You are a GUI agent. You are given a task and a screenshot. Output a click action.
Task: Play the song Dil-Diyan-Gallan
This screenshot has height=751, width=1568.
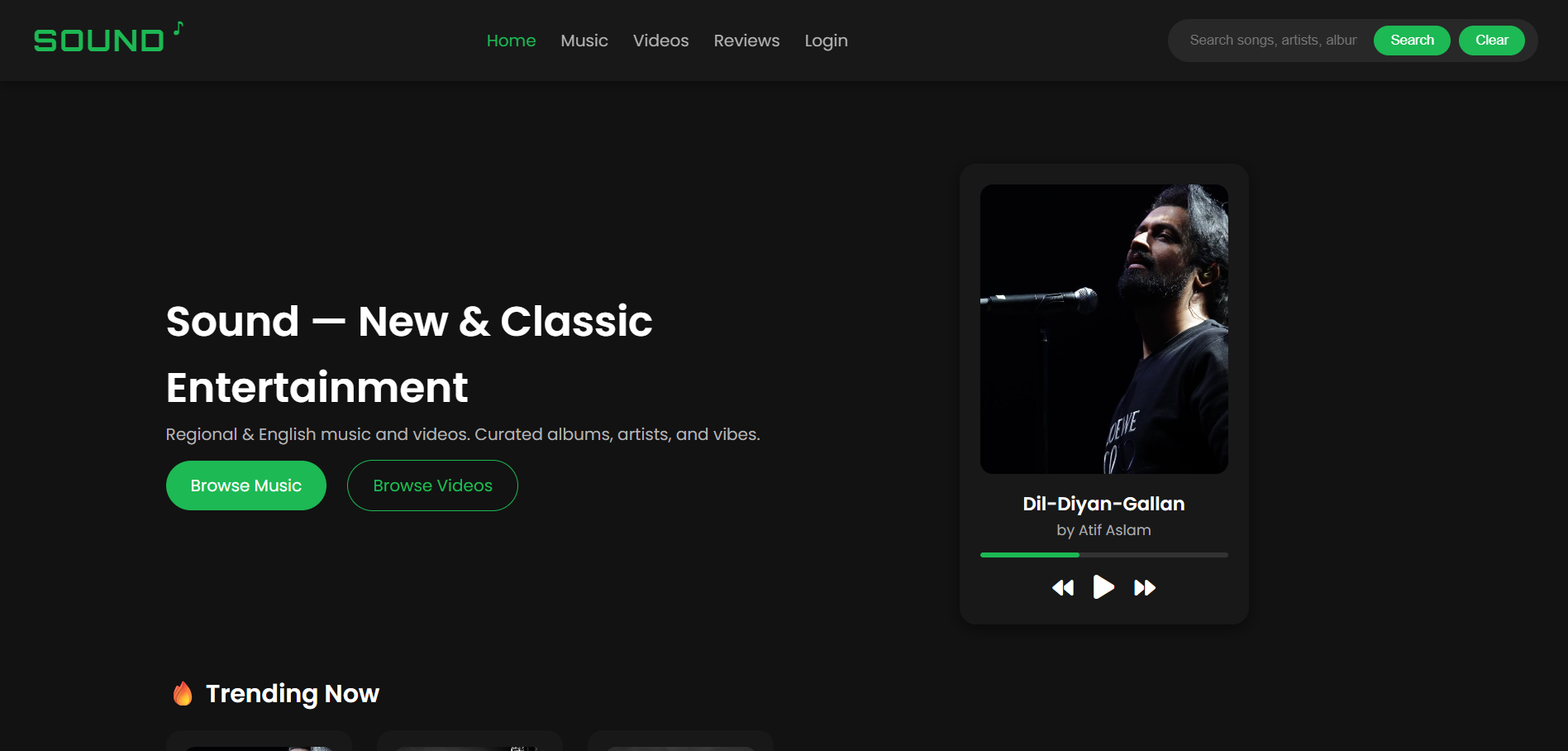click(x=1103, y=587)
